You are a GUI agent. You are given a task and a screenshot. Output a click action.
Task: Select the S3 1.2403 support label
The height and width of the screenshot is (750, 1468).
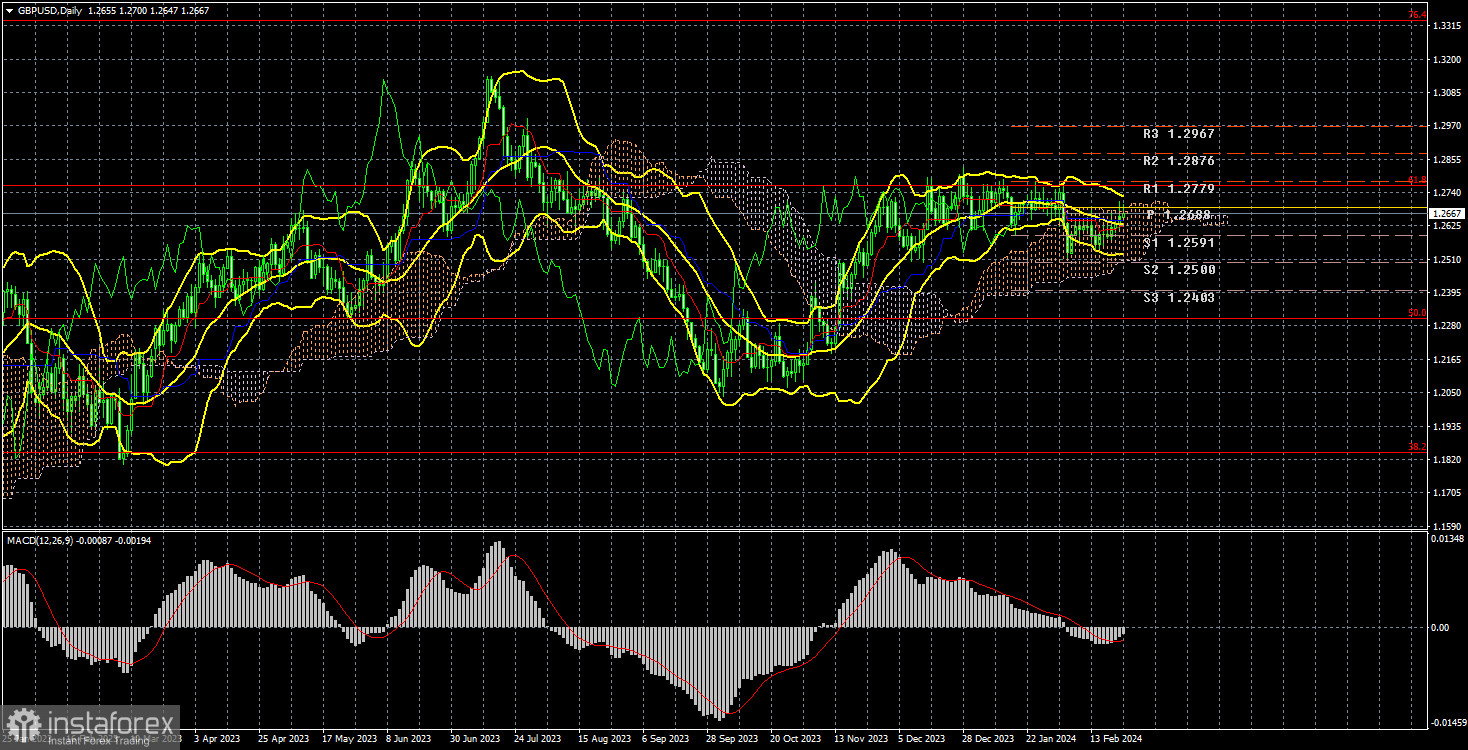(1177, 298)
